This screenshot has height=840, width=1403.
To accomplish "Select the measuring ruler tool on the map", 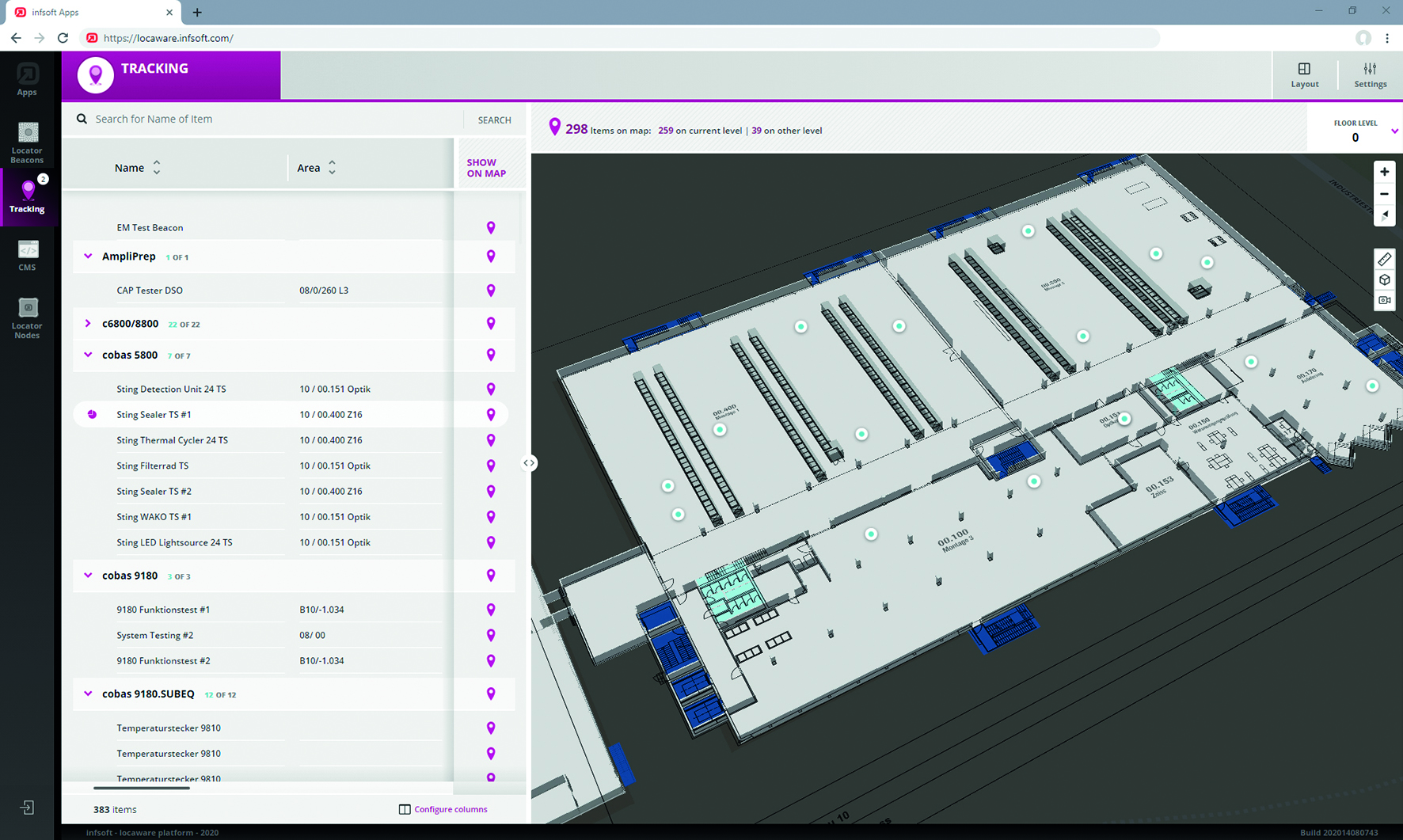I will [x=1384, y=258].
